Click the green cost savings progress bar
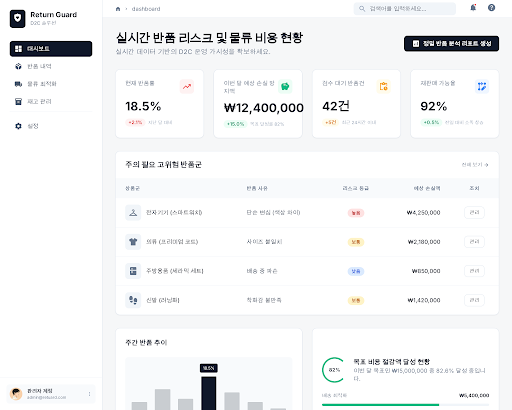The width and height of the screenshot is (512, 410). [x=380, y=405]
